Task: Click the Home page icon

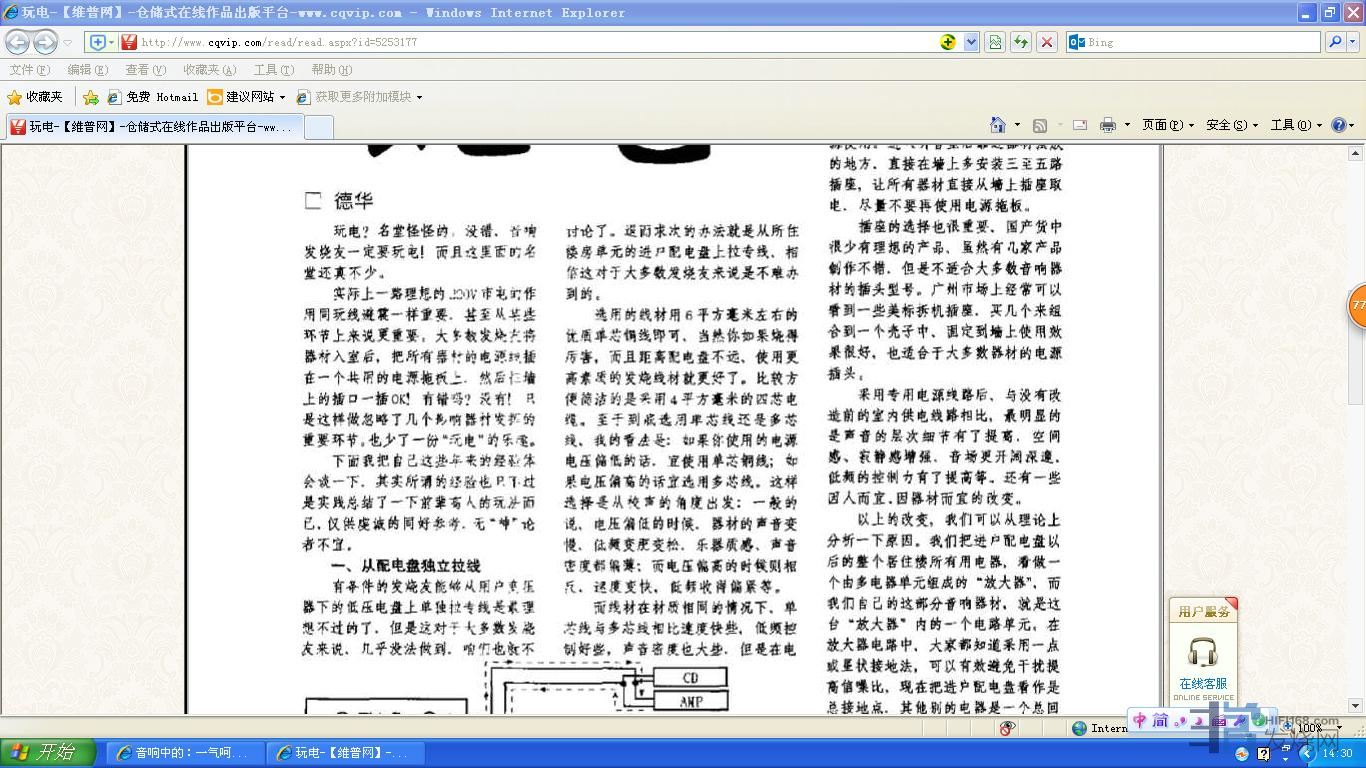Action: [x=997, y=125]
